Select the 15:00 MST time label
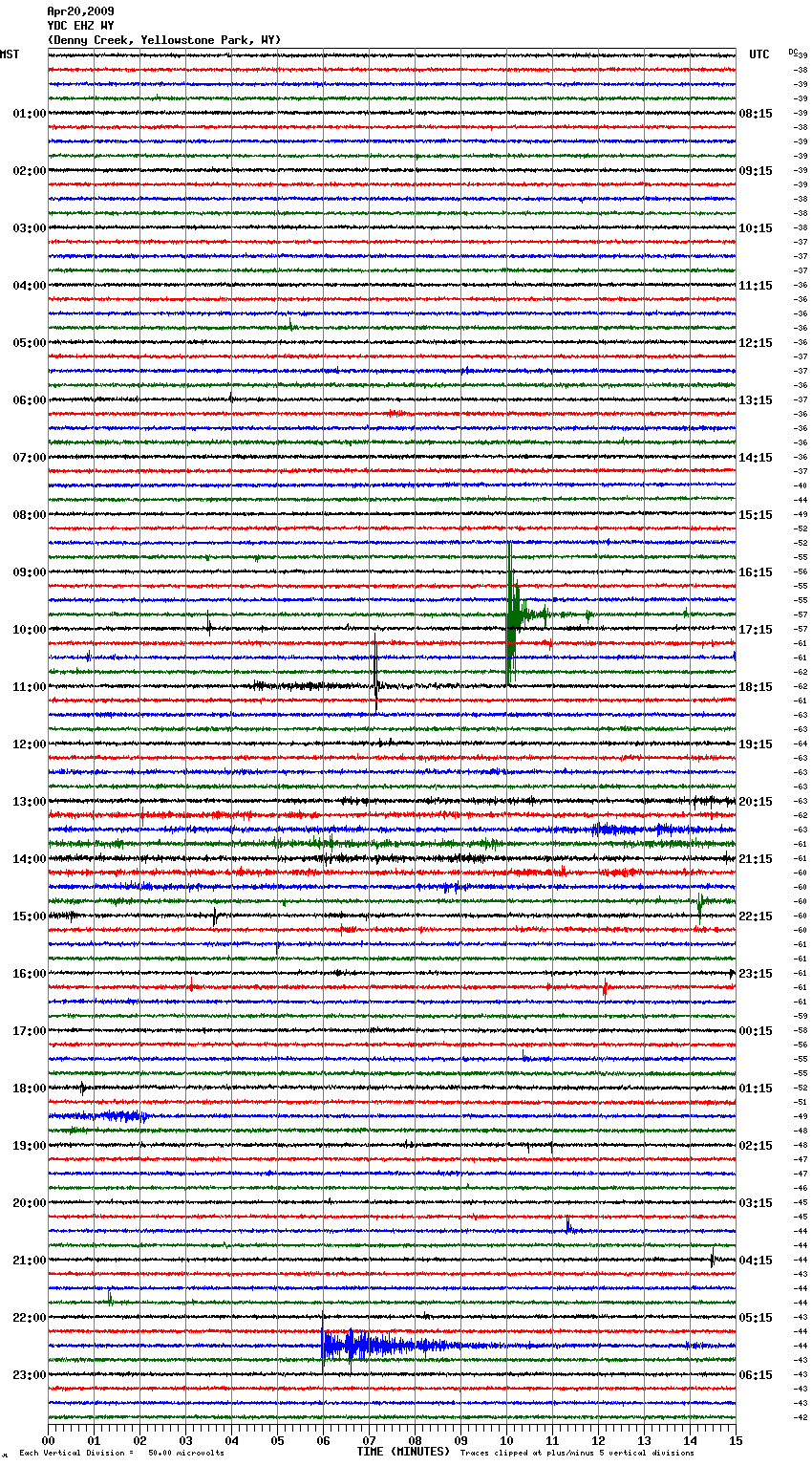812x1466 pixels. coord(30,916)
